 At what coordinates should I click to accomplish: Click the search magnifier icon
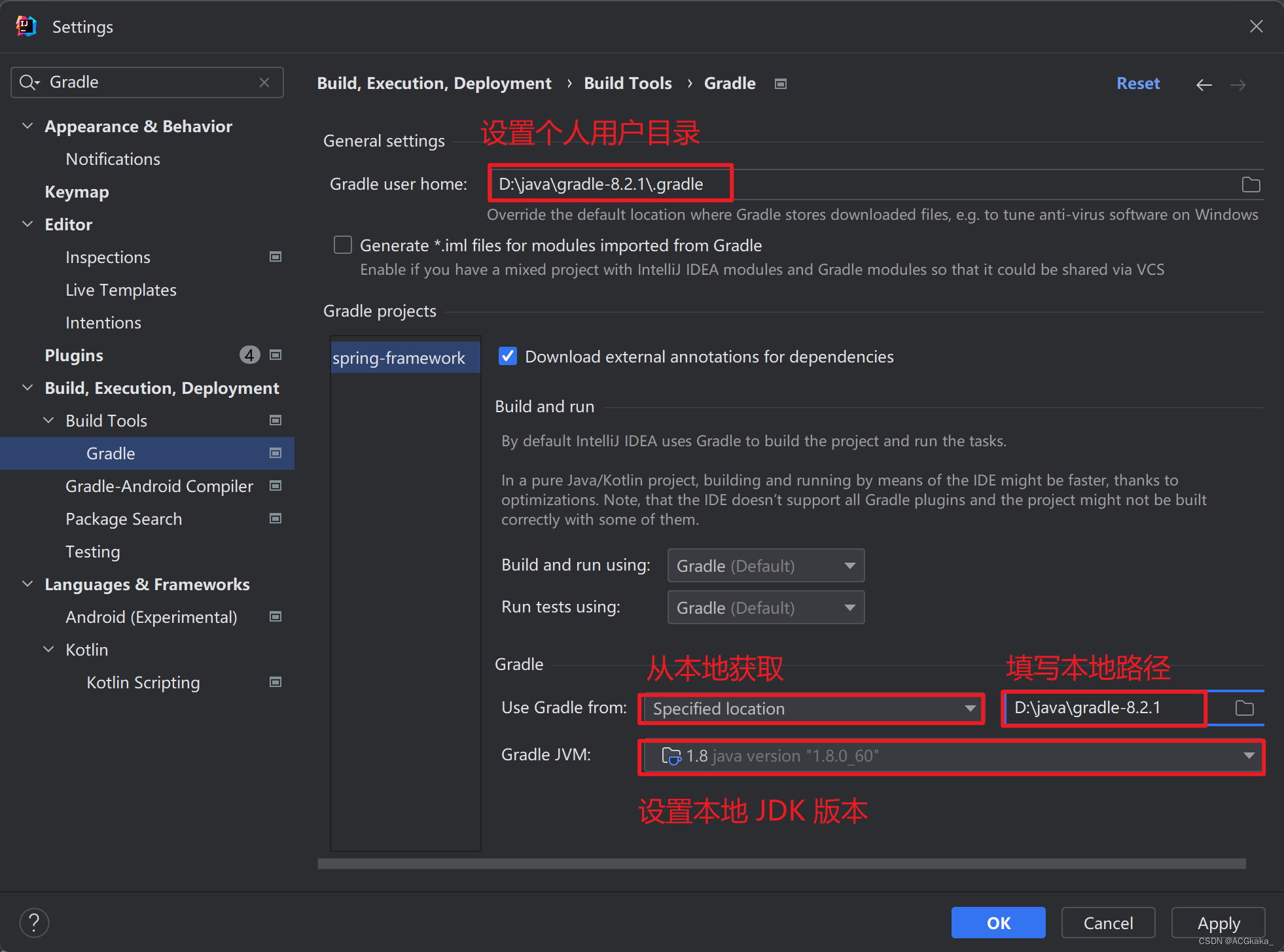[28, 82]
